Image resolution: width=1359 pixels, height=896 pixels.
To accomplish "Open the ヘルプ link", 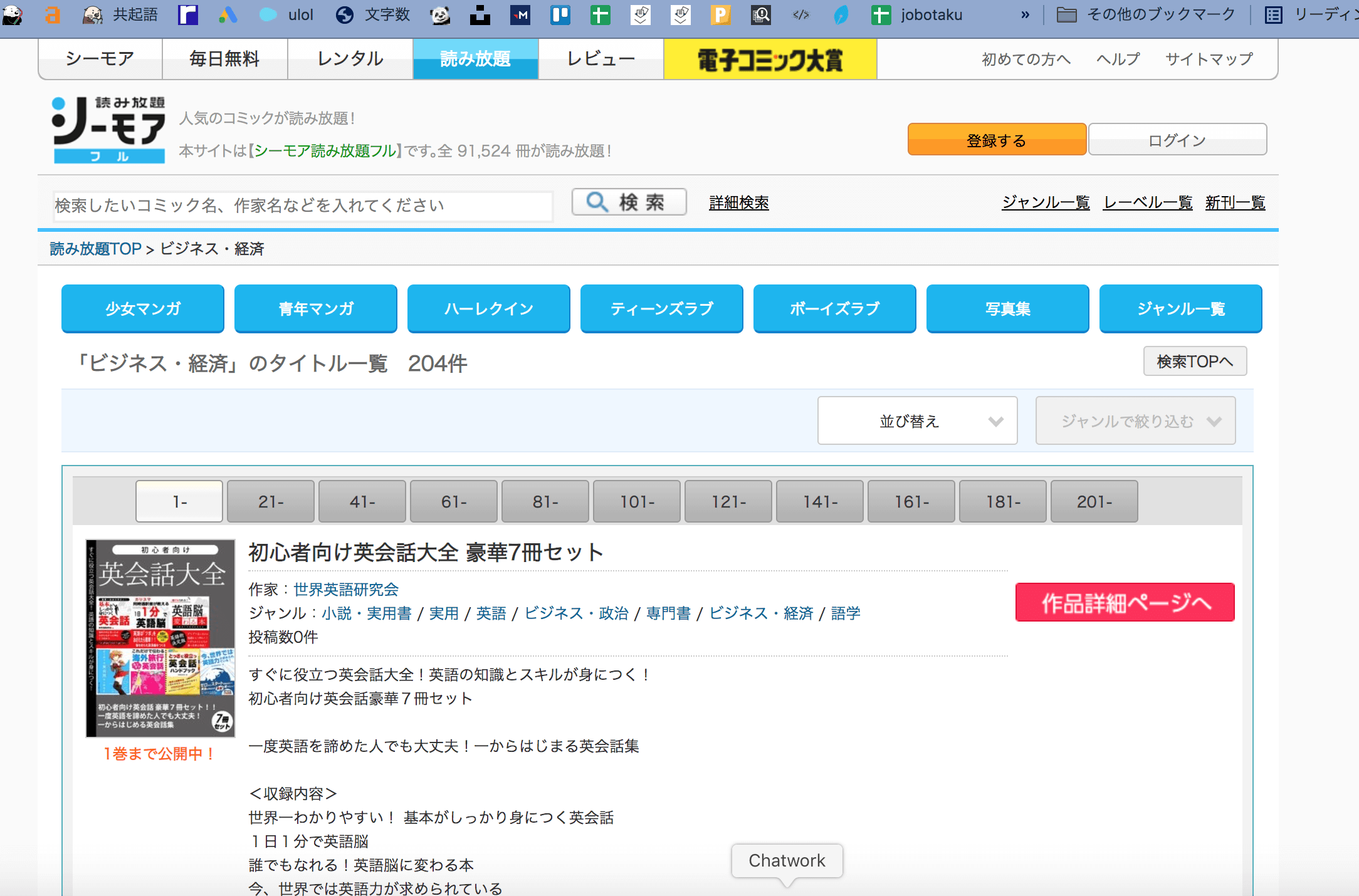I will point(1118,59).
